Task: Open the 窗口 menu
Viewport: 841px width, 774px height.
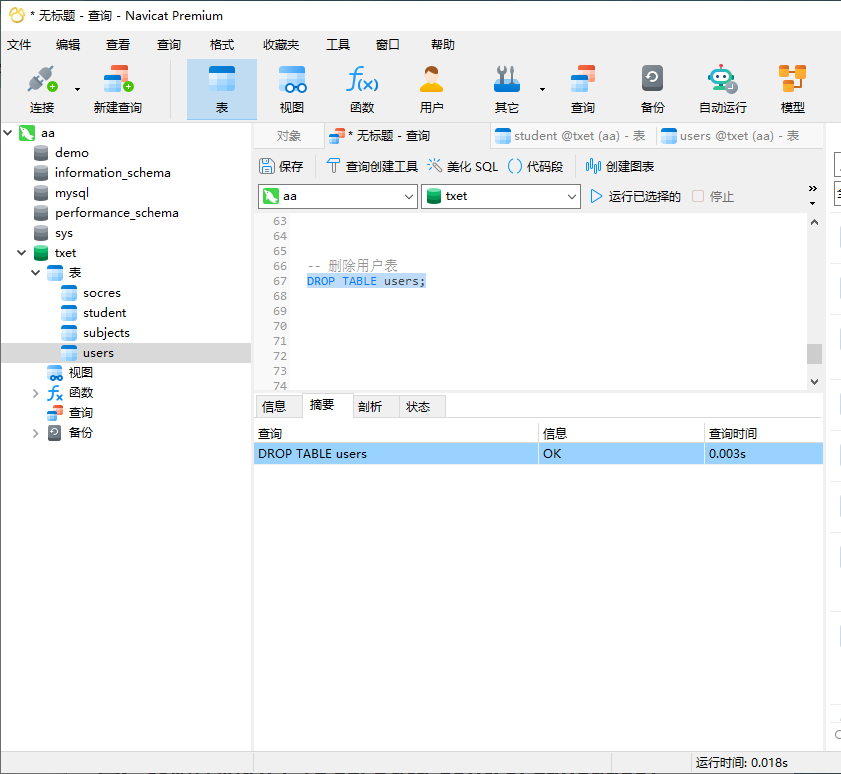Action: tap(388, 45)
